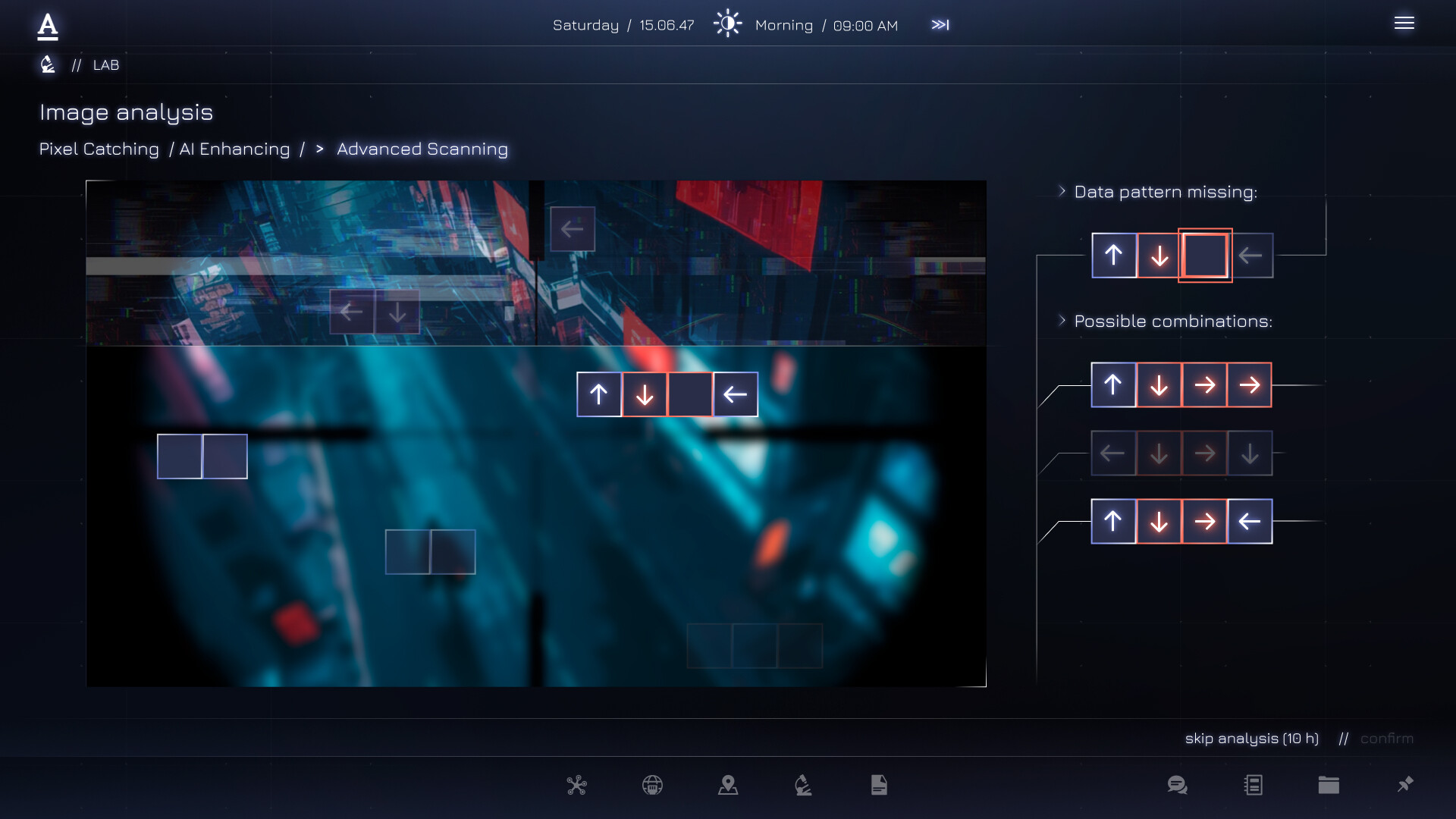Open the messages chat icon
This screenshot has height=819, width=1456.
pyautogui.click(x=1176, y=786)
